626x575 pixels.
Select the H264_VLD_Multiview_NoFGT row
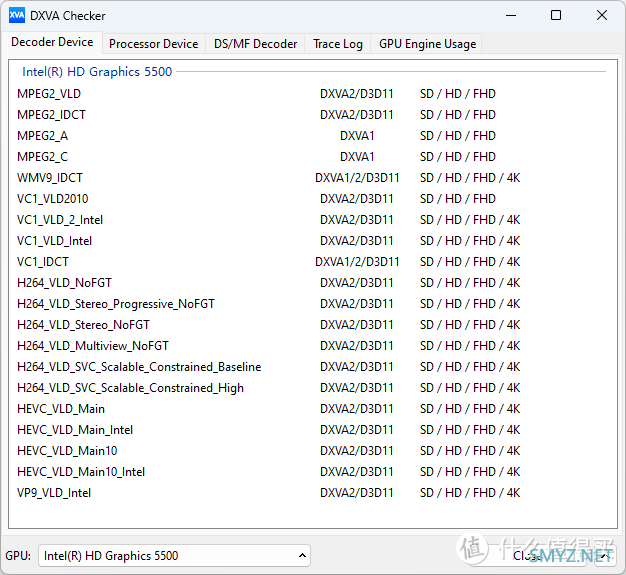[x=313, y=346]
